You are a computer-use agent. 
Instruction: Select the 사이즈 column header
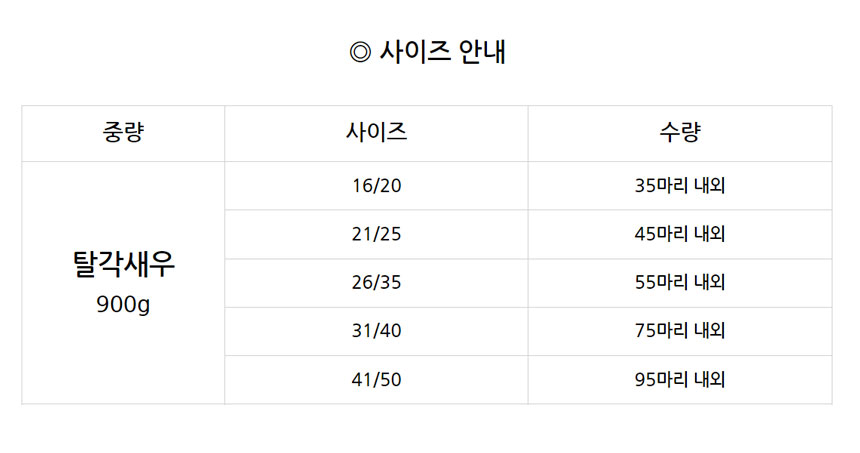tap(376, 133)
